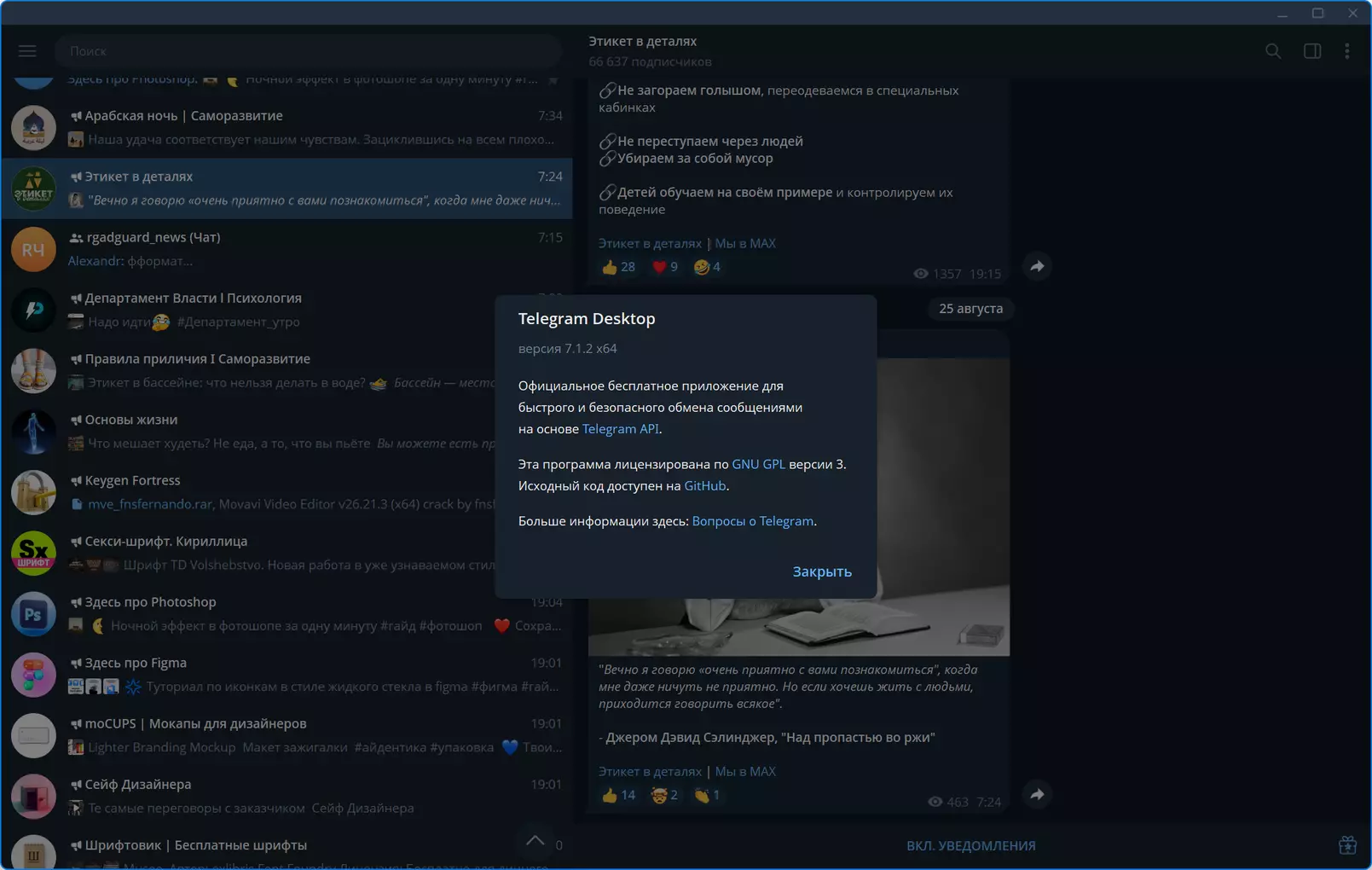Click the heart reaction with 9
The width and height of the screenshot is (1372, 870).
(664, 267)
